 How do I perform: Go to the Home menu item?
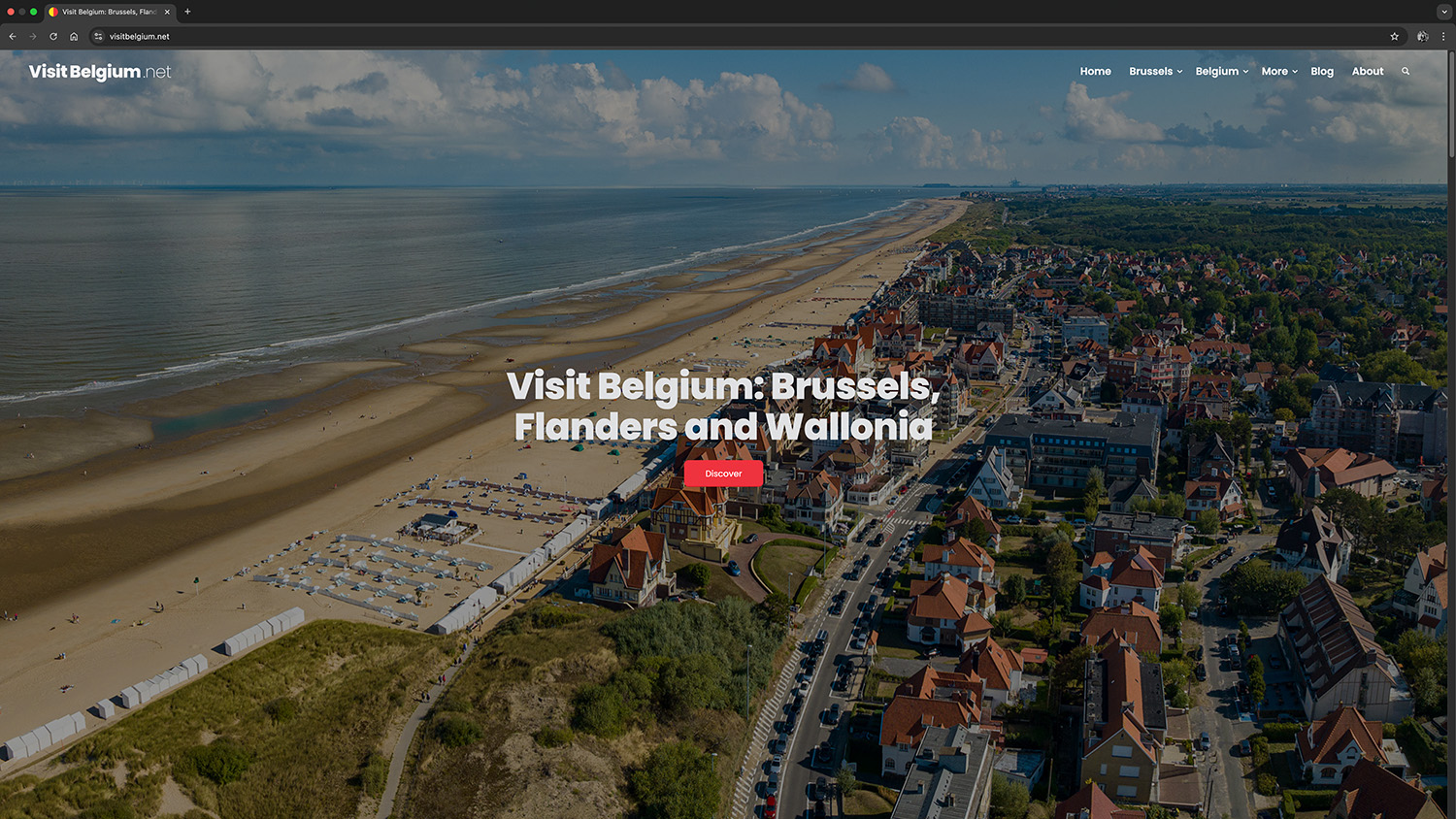[1096, 72]
